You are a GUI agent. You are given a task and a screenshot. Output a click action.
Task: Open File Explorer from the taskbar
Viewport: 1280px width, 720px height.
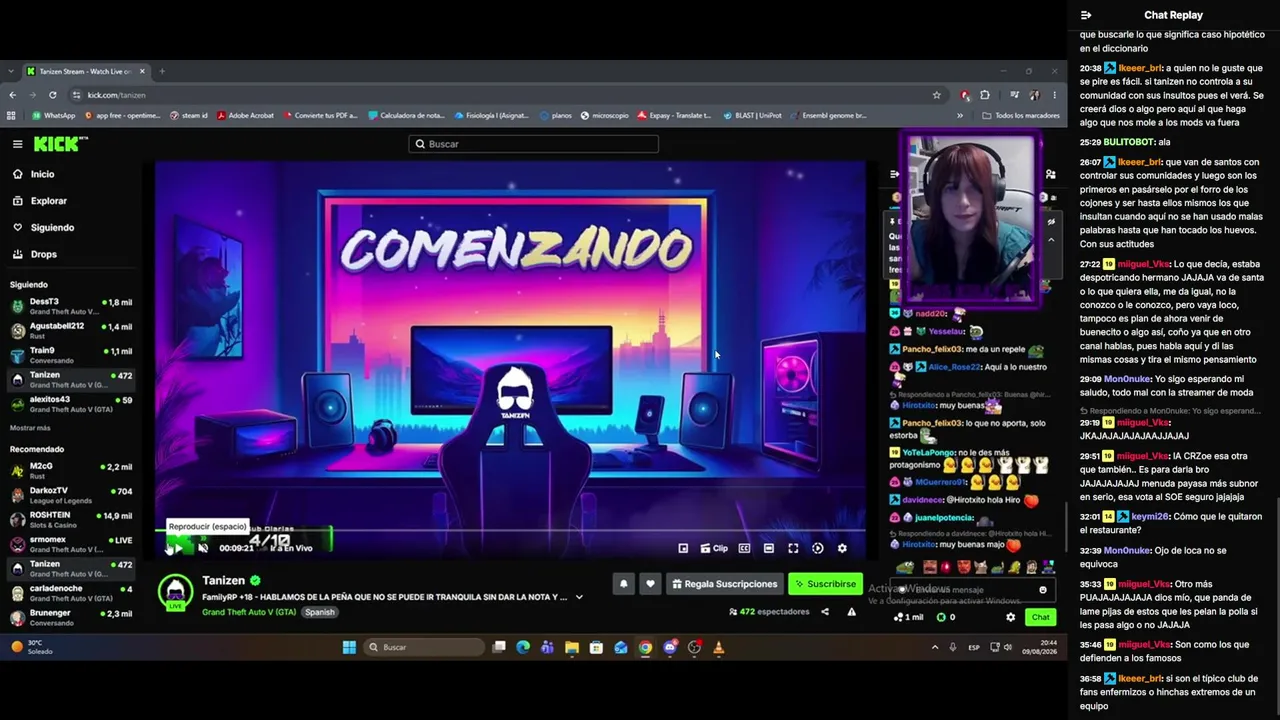[572, 647]
